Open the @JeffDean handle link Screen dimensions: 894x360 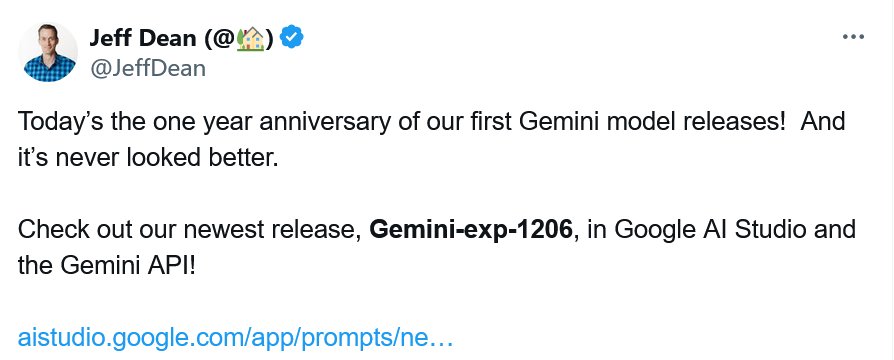click(x=148, y=68)
